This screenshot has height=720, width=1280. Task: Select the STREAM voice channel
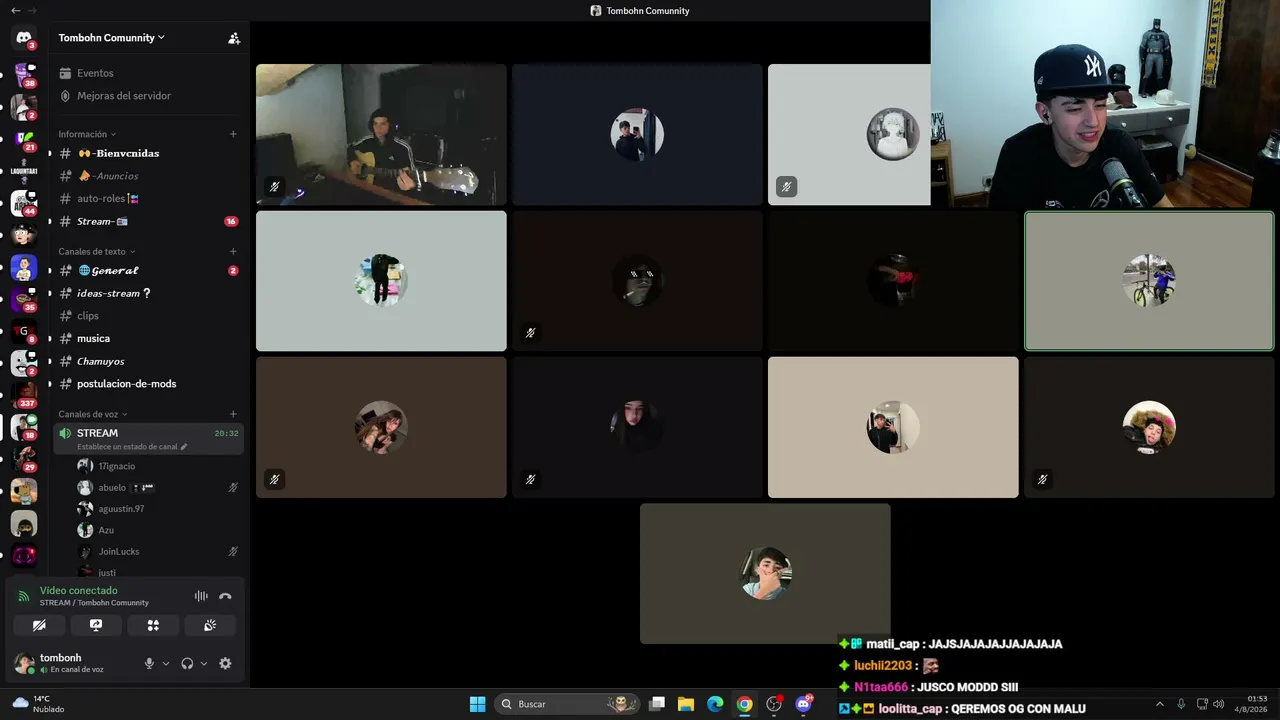(148, 439)
